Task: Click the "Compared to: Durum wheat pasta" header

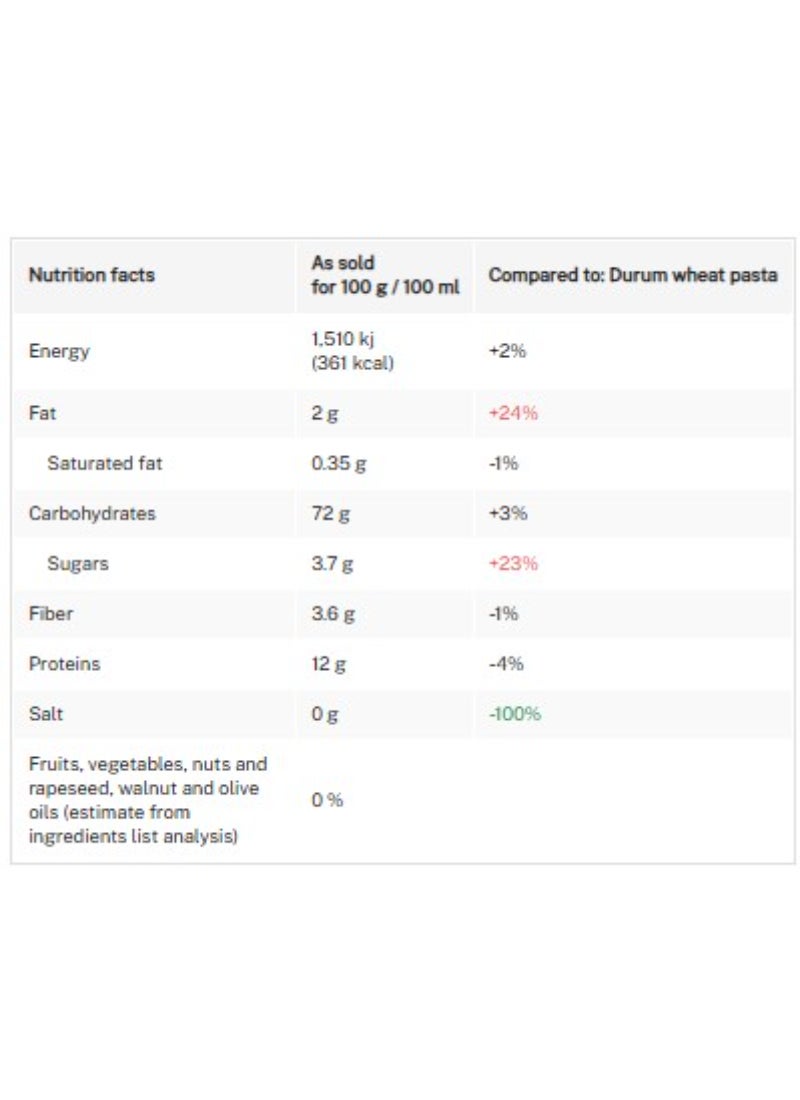Action: [632, 275]
